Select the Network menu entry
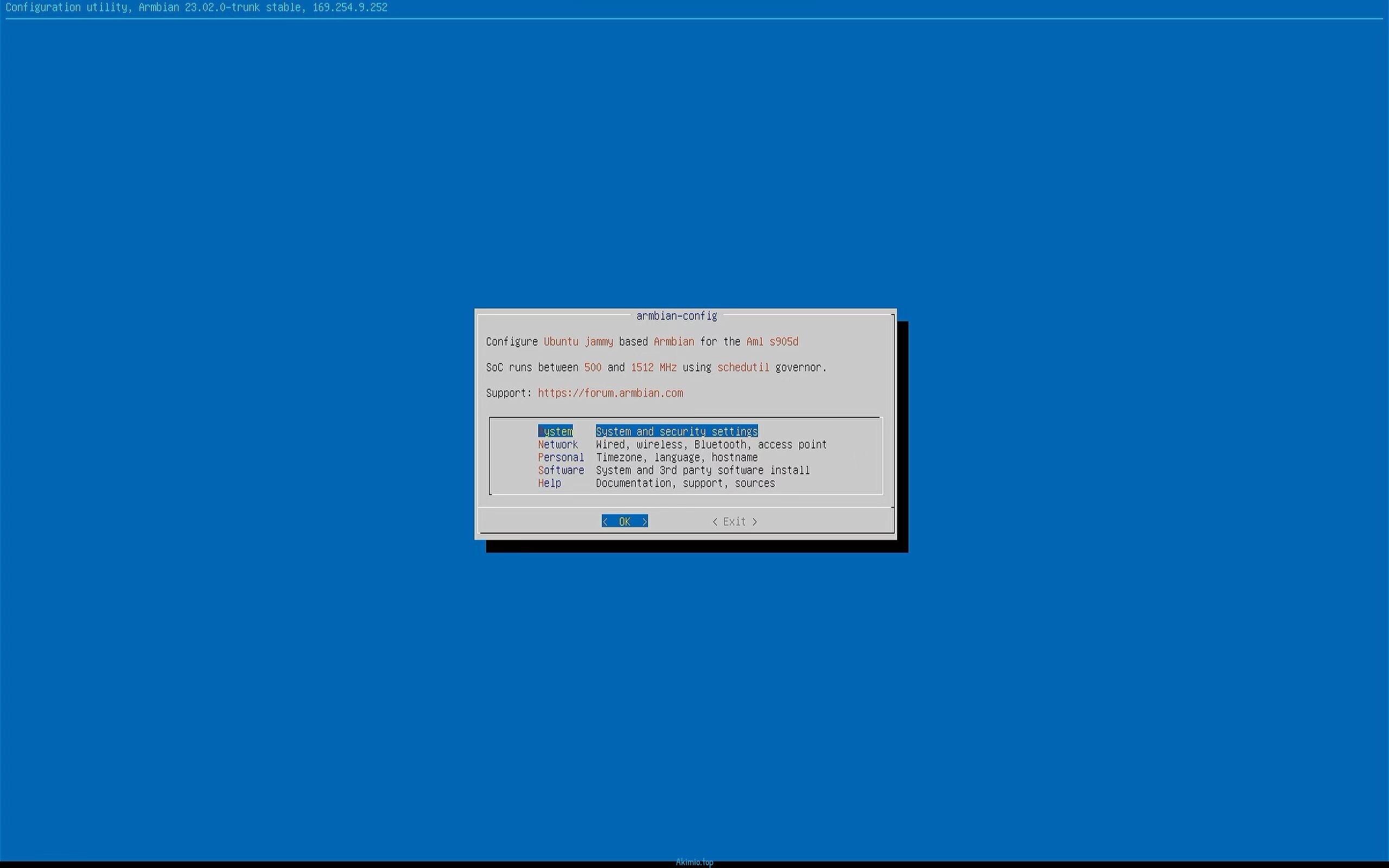 (x=558, y=444)
